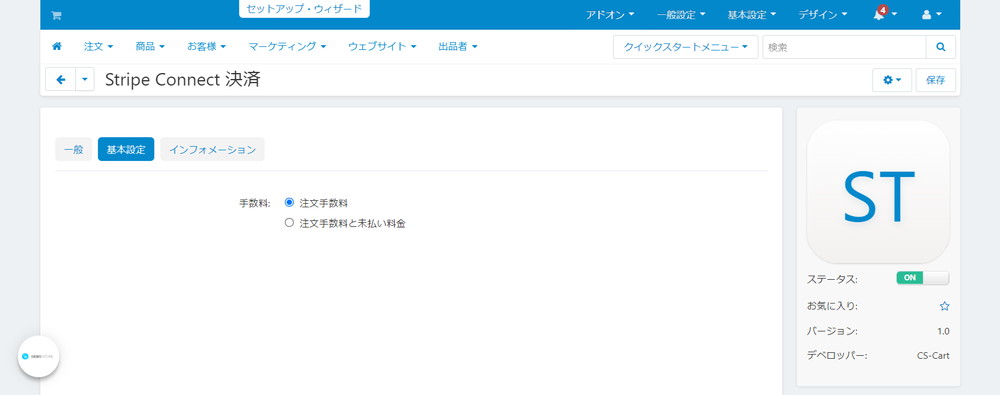
Task: Open the デザイン dropdown menu
Action: click(823, 15)
